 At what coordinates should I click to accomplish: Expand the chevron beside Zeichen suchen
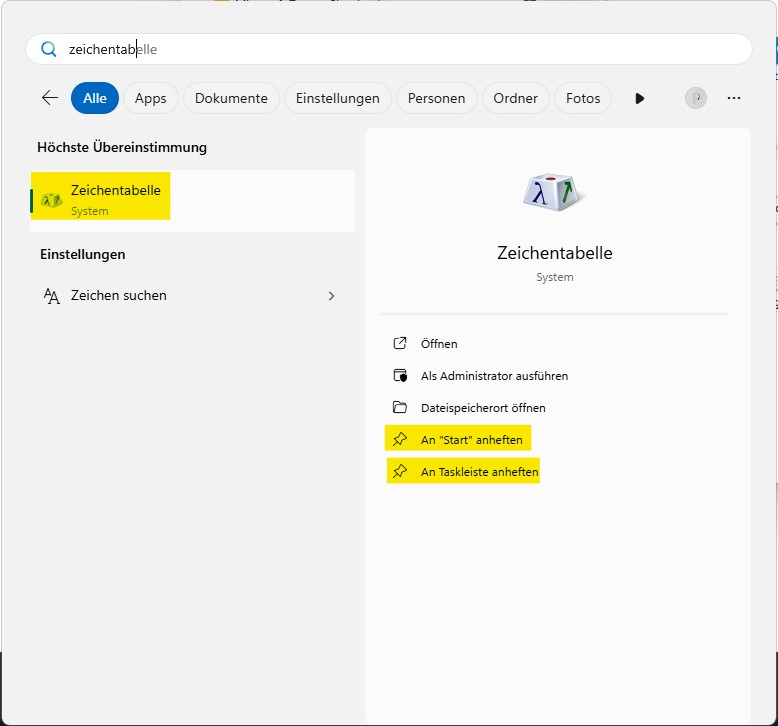point(332,296)
